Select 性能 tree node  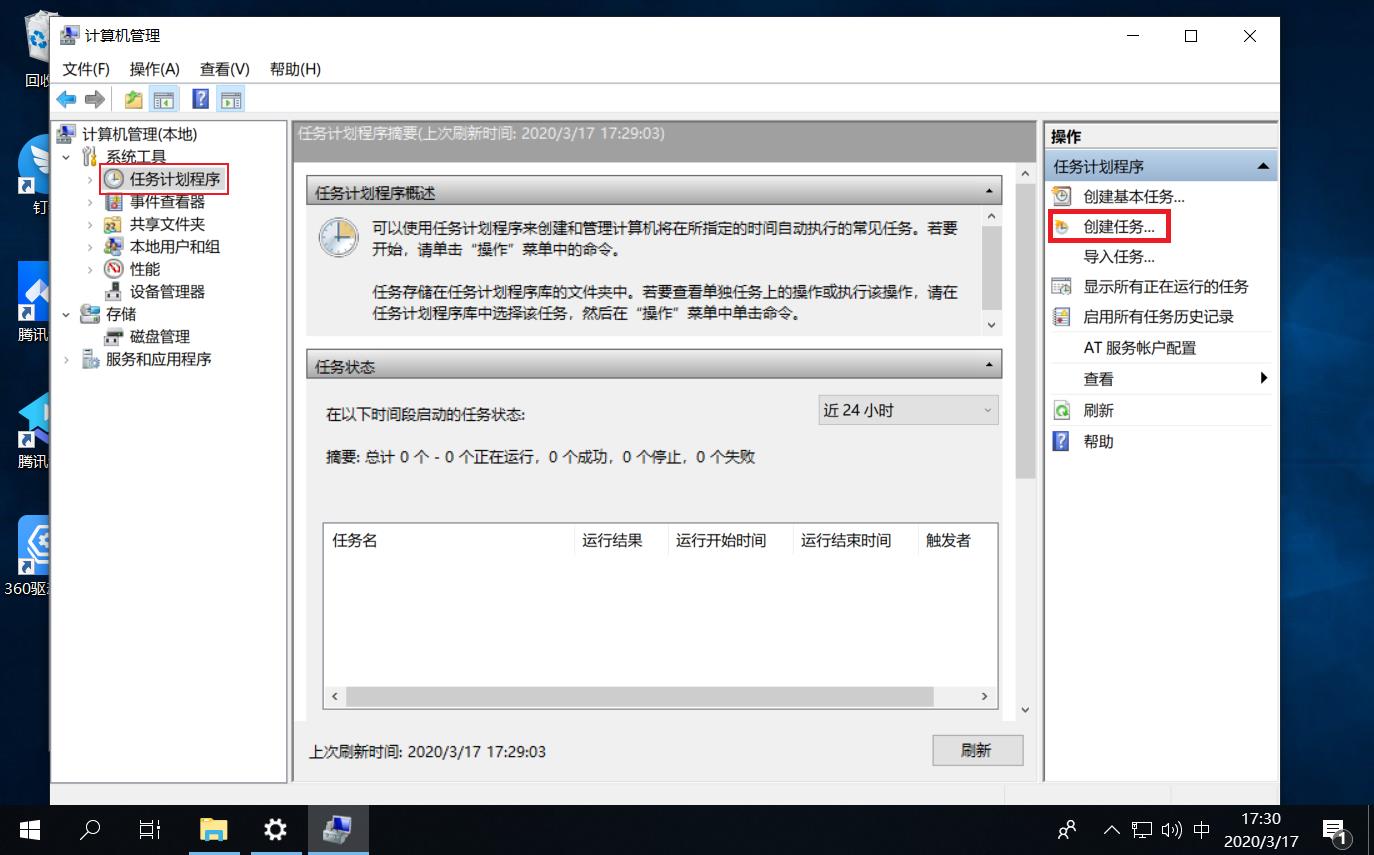(x=145, y=269)
